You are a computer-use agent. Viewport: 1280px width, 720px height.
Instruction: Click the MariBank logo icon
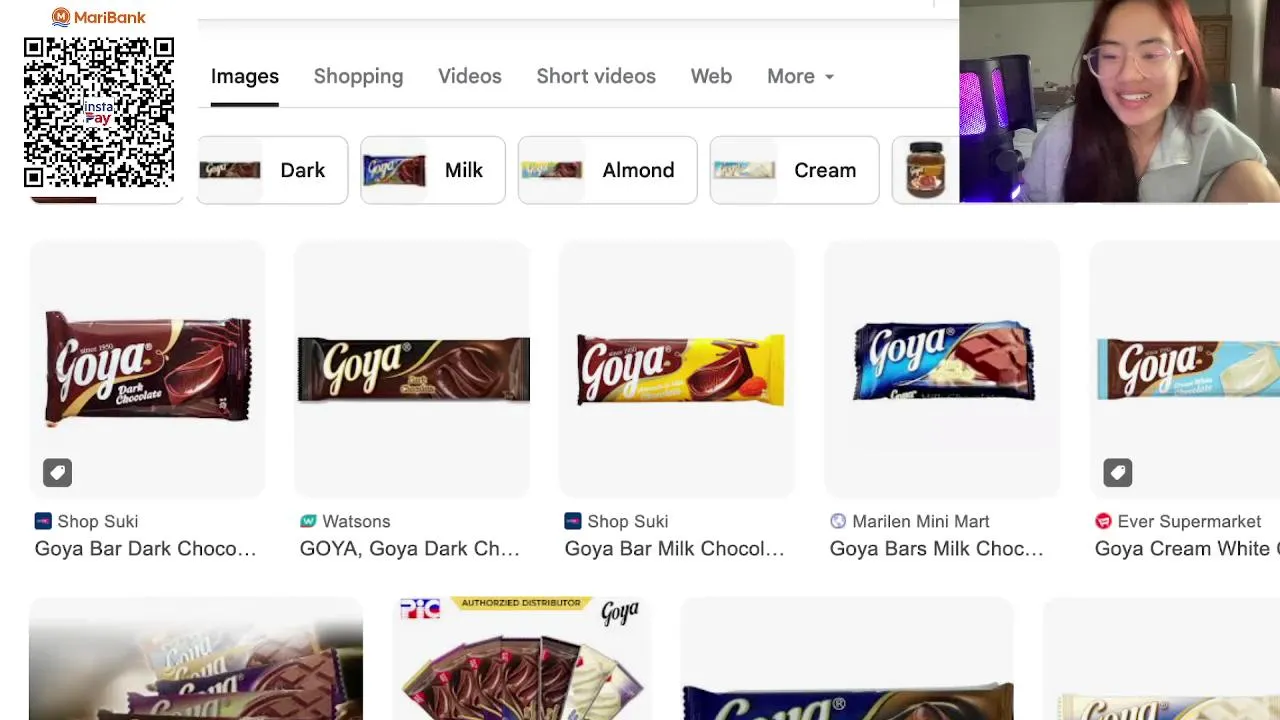coord(61,17)
